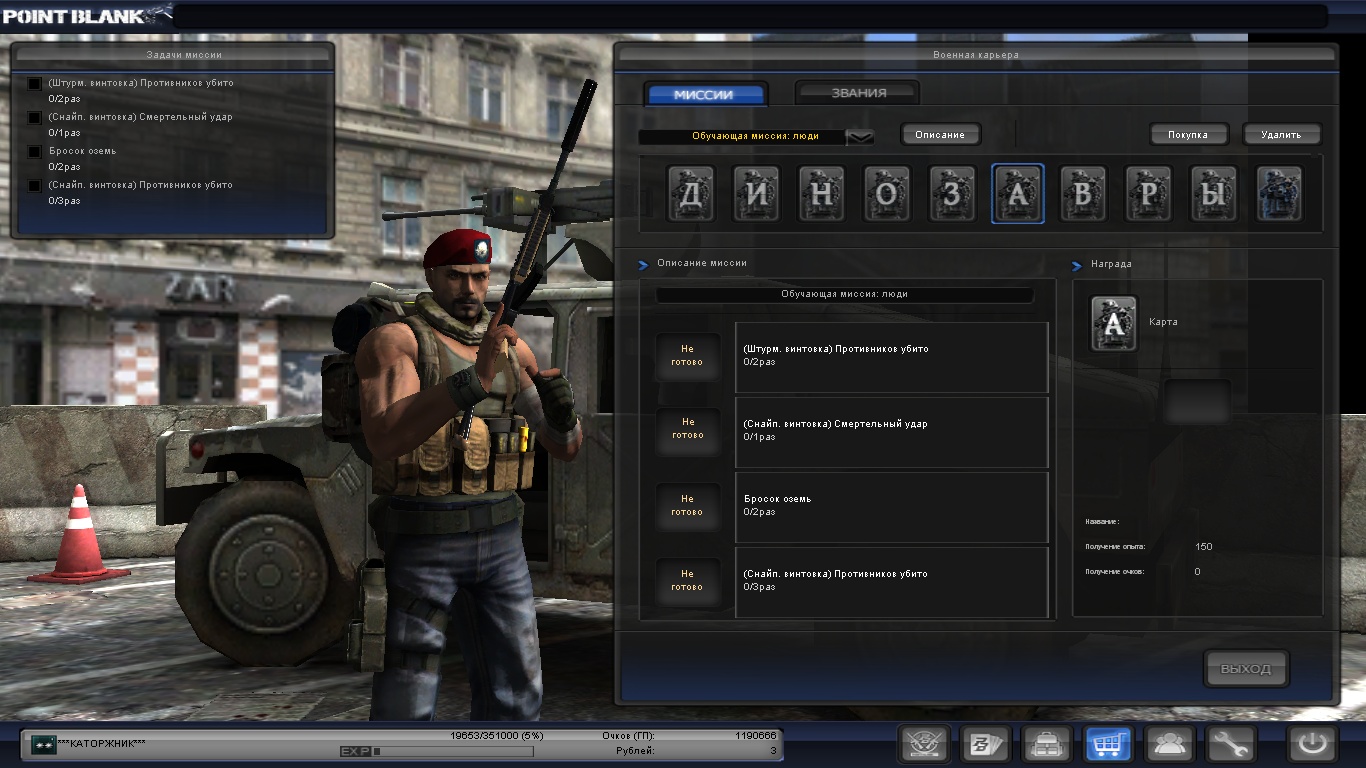Click the ВЫХОД button
The height and width of the screenshot is (768, 1366).
click(x=1246, y=669)
